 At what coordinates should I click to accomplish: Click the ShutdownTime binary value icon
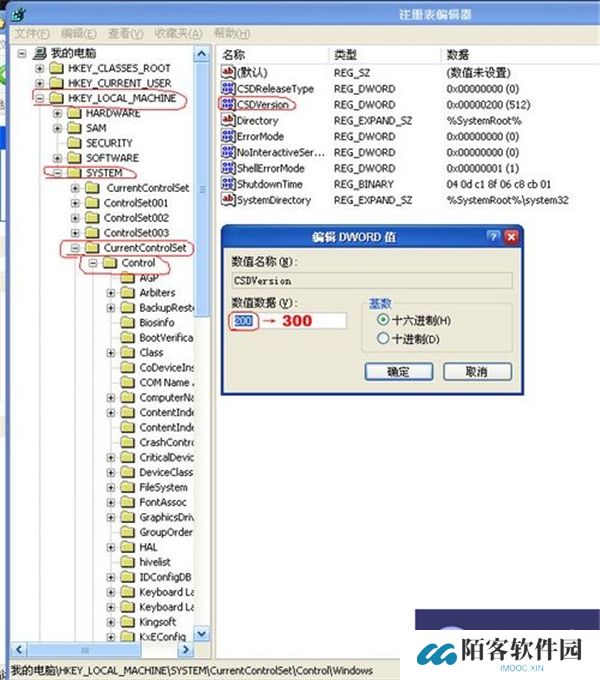point(227,184)
